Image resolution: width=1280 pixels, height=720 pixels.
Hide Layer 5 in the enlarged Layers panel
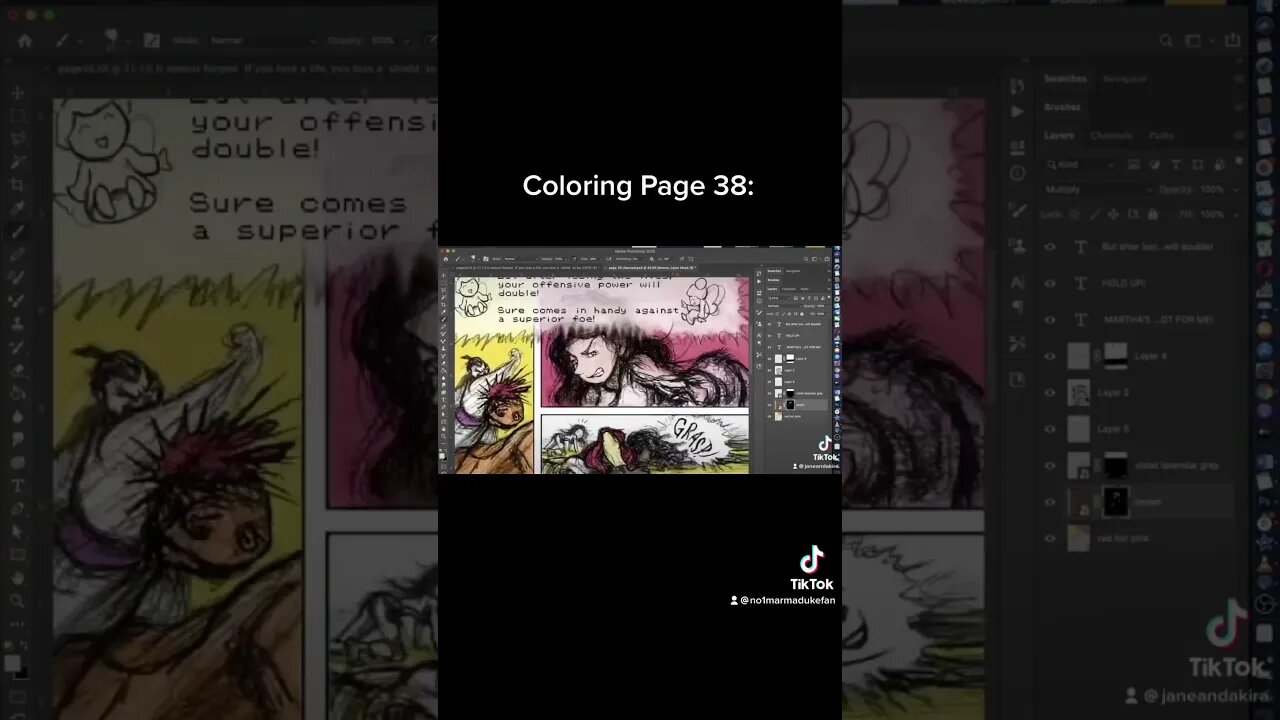coord(1050,429)
